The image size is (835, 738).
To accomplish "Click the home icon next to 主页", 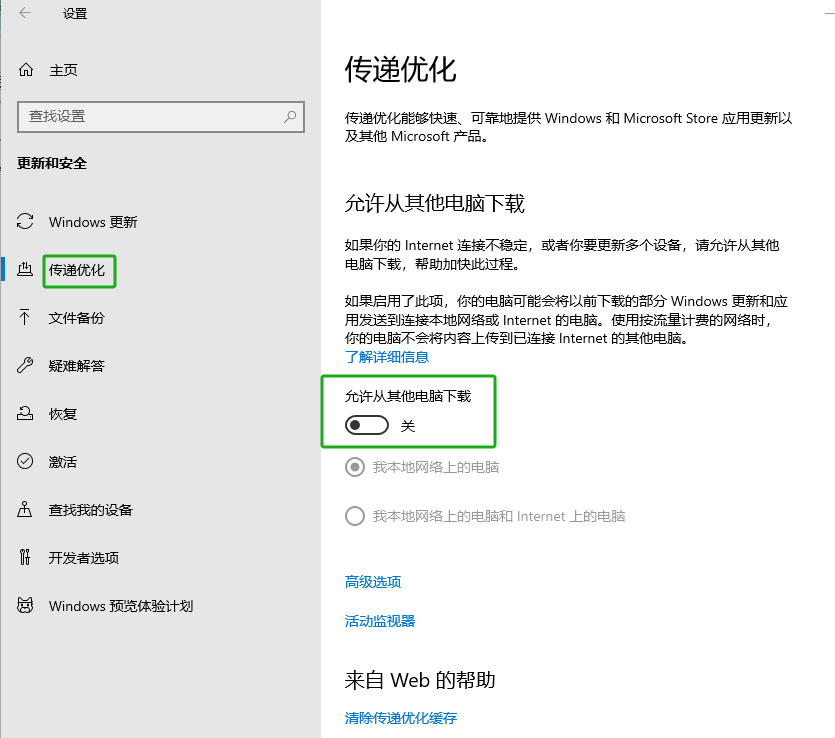I will pyautogui.click(x=26, y=70).
